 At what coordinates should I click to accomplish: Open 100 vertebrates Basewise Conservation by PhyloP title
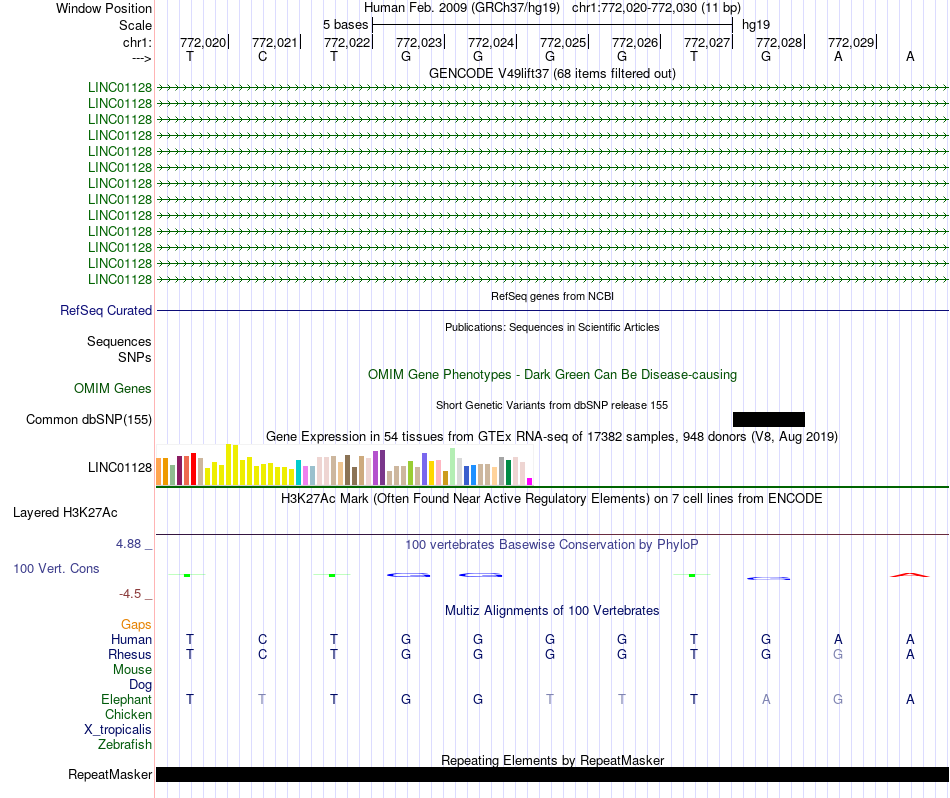[552, 545]
